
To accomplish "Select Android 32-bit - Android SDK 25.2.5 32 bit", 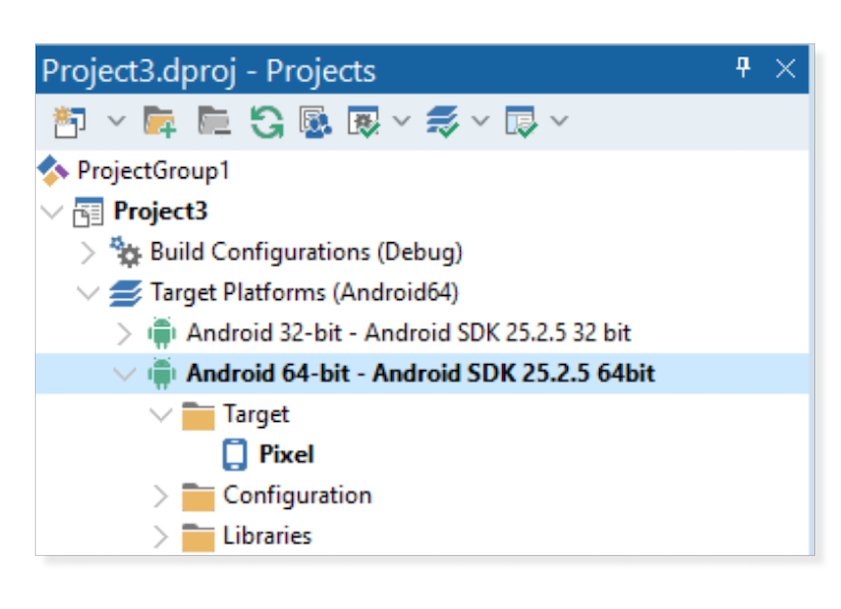I will [409, 333].
